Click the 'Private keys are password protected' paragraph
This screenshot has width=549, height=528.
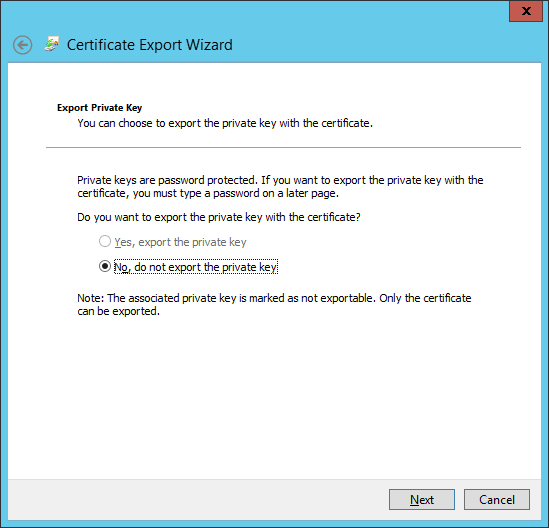point(280,187)
